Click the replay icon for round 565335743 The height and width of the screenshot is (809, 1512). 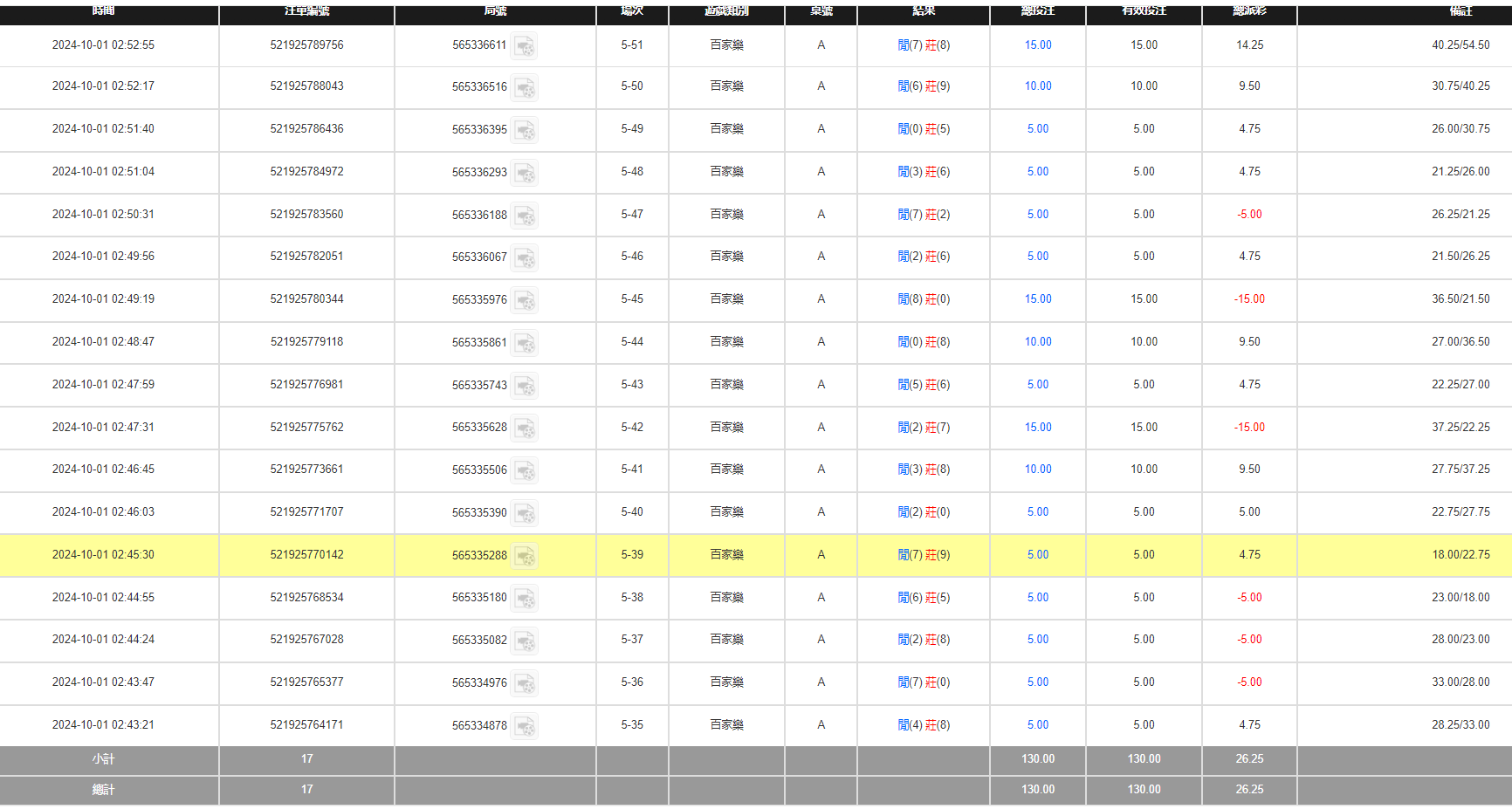pos(524,386)
